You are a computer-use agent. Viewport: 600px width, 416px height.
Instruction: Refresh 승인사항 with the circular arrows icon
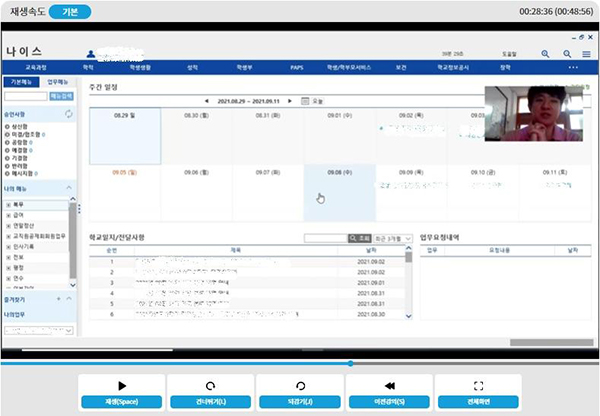pyautogui.click(x=69, y=114)
